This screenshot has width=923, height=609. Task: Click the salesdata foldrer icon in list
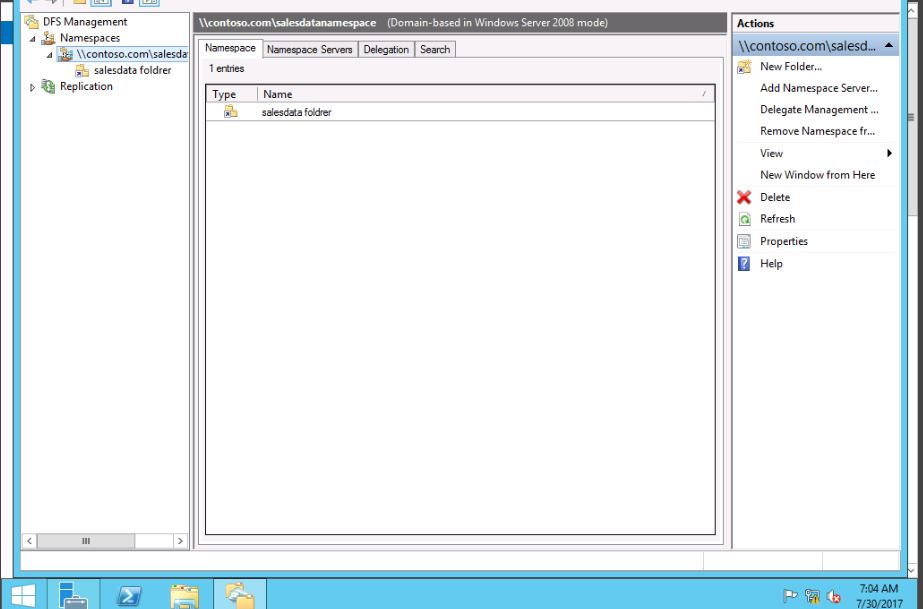click(x=231, y=112)
